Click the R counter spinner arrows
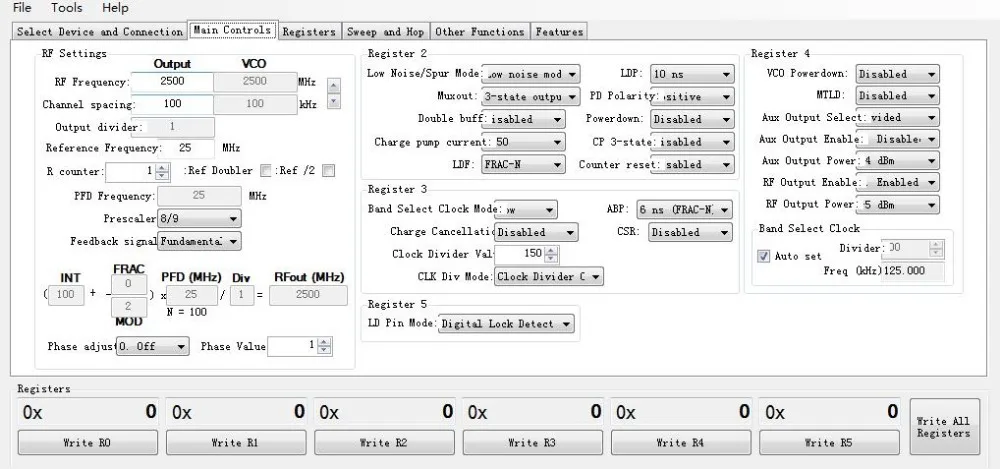Screen dimensions: 1000x469 [163, 172]
